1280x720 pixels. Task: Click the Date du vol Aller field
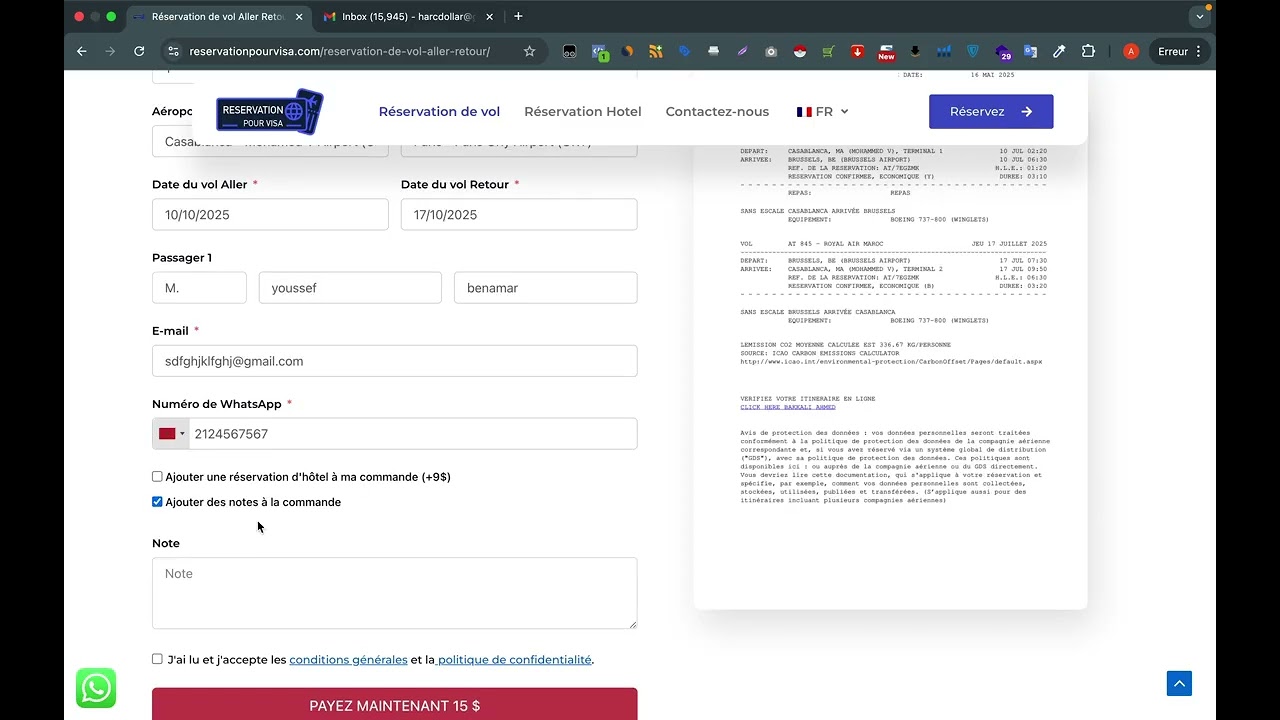point(270,215)
